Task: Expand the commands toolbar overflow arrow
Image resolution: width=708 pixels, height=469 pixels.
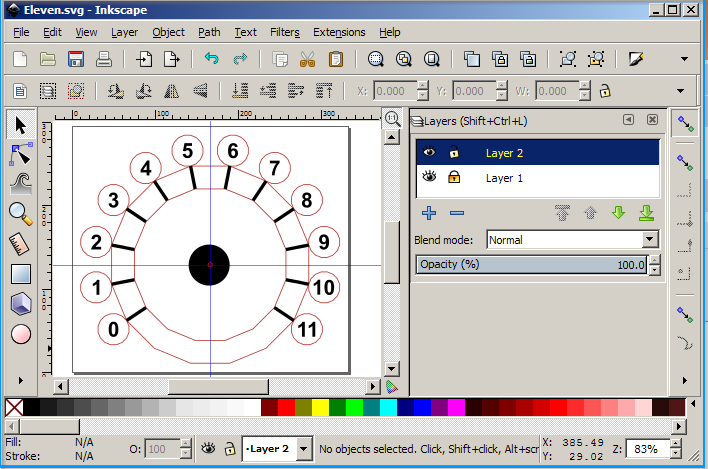Action: 685,59
